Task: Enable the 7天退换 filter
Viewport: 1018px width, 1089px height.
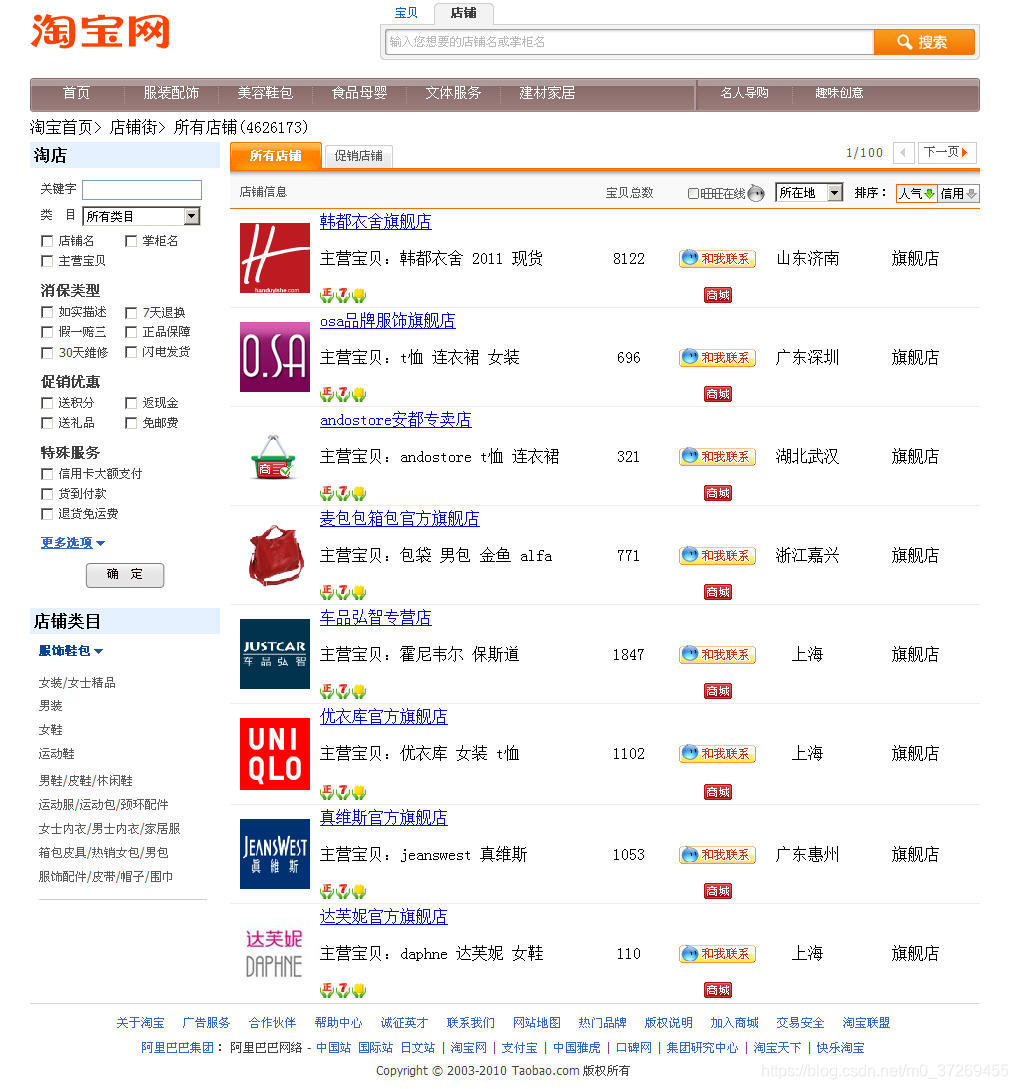Action: [131, 313]
